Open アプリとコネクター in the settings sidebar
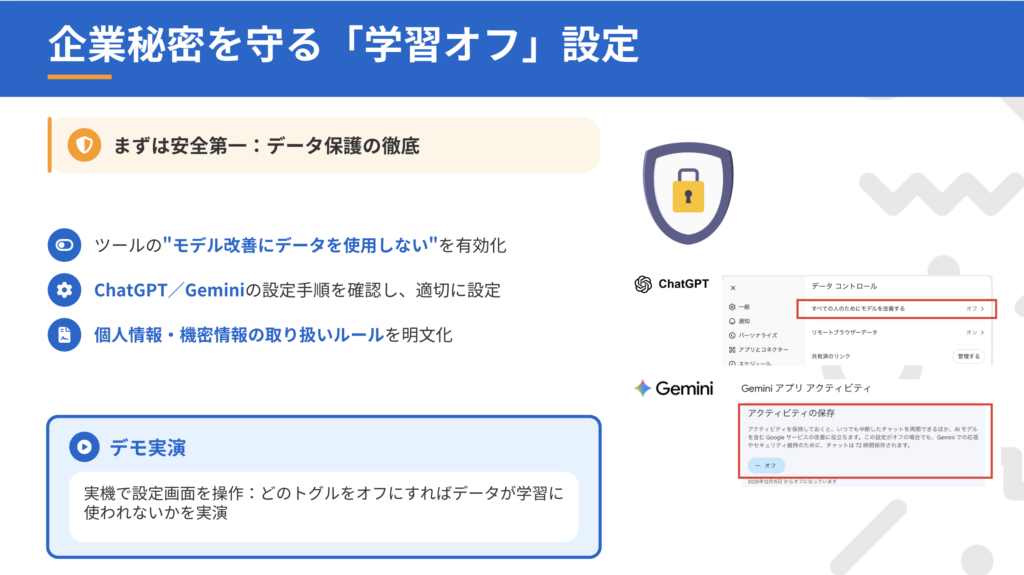Image resolution: width=1024 pixels, height=575 pixels. tap(758, 350)
